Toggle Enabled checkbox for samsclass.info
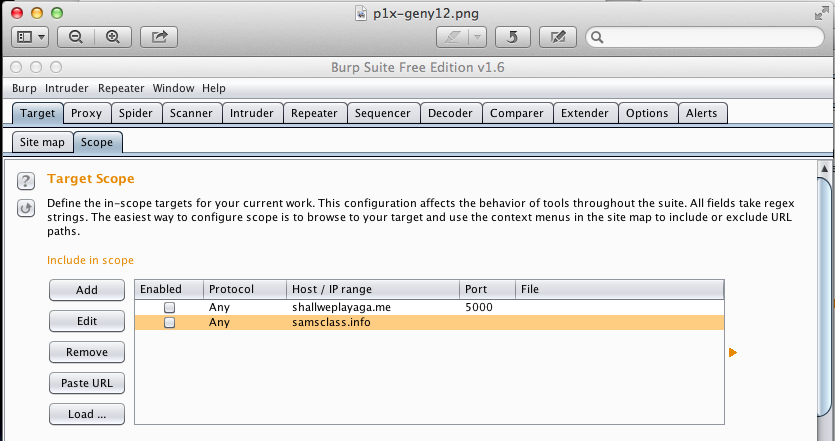Image resolution: width=835 pixels, height=441 pixels. (170, 323)
